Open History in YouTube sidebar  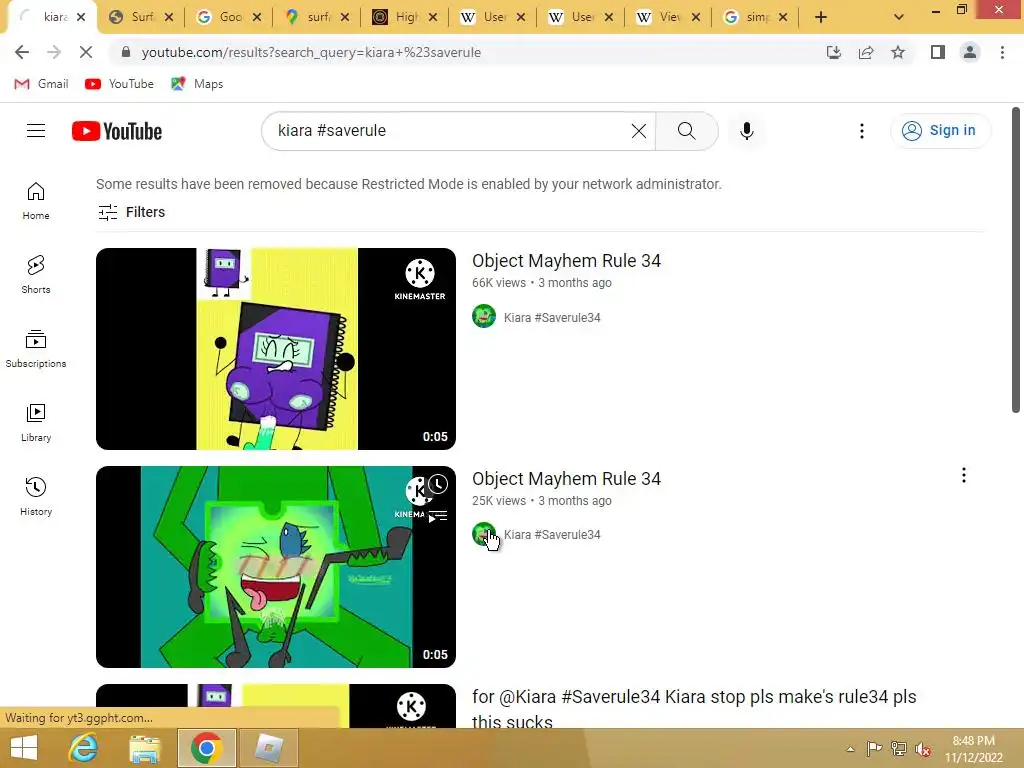pos(36,496)
